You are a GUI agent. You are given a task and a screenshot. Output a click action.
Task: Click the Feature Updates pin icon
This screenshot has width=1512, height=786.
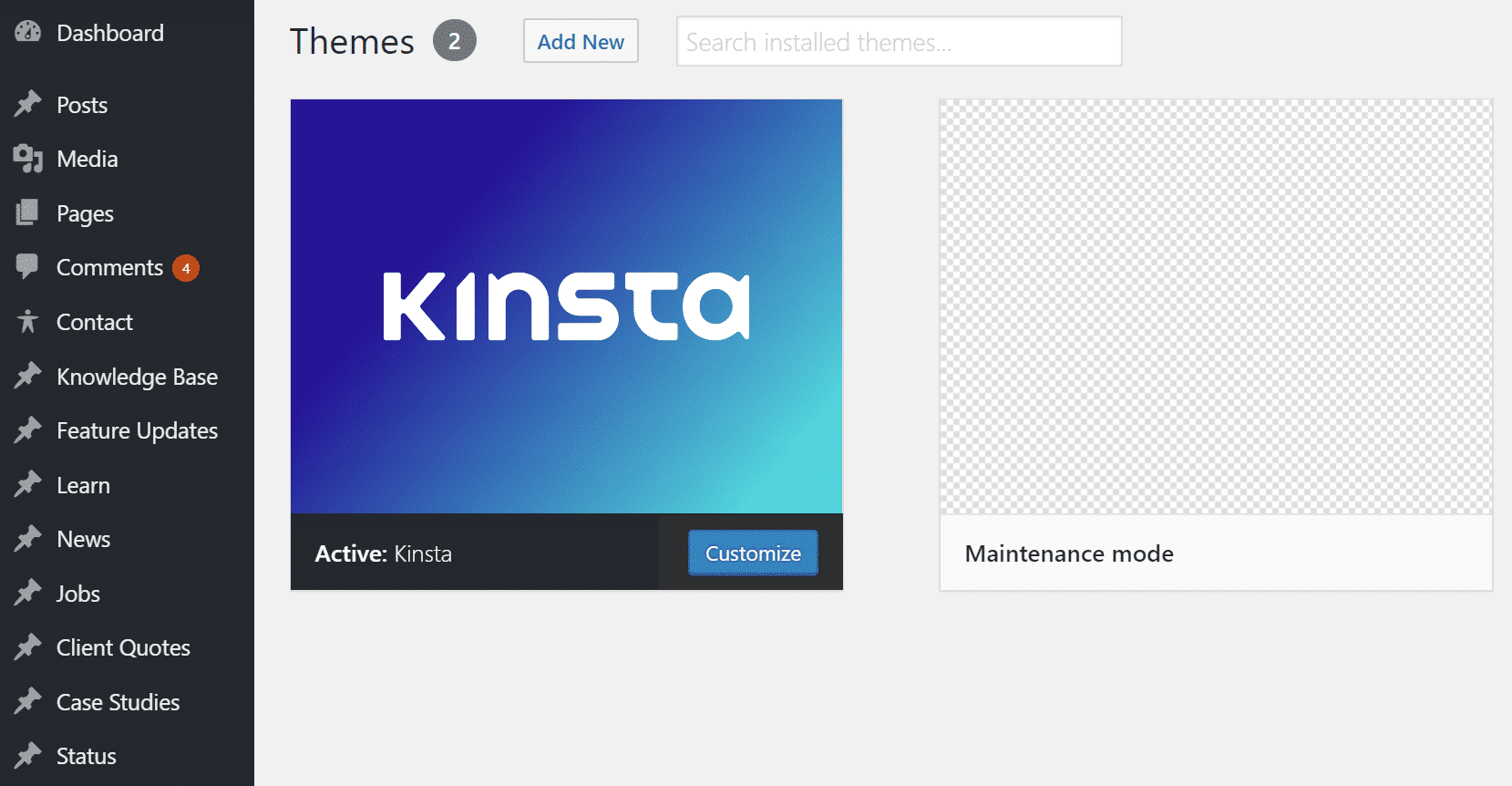click(28, 430)
